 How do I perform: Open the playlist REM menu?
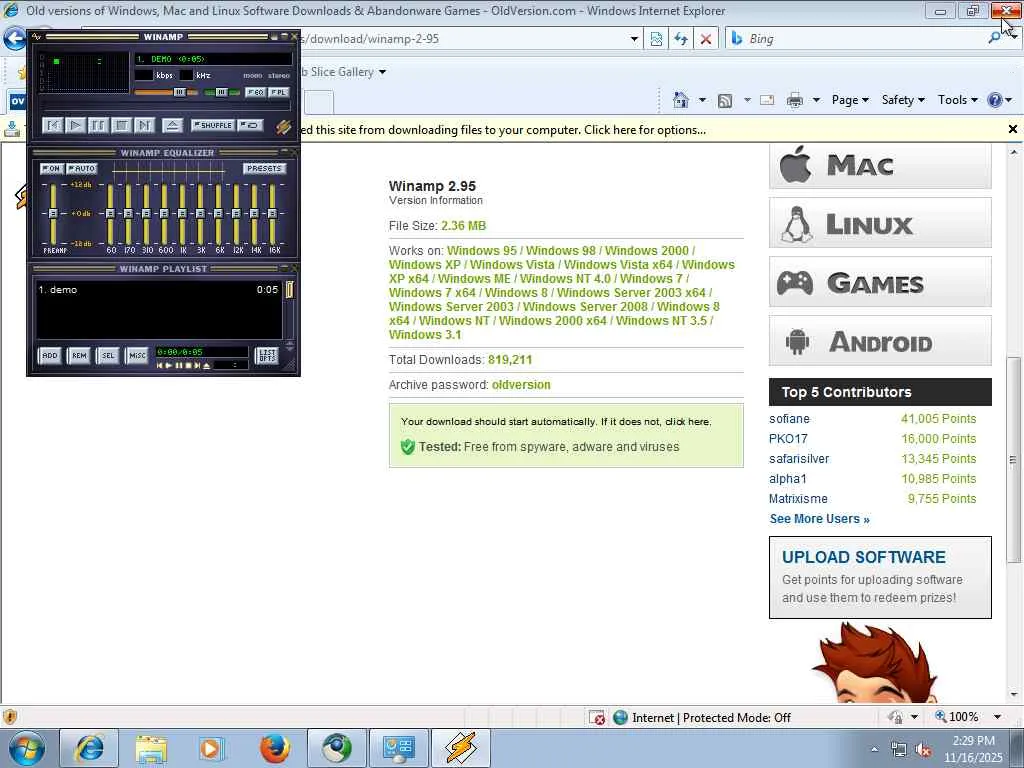pyautogui.click(x=79, y=355)
